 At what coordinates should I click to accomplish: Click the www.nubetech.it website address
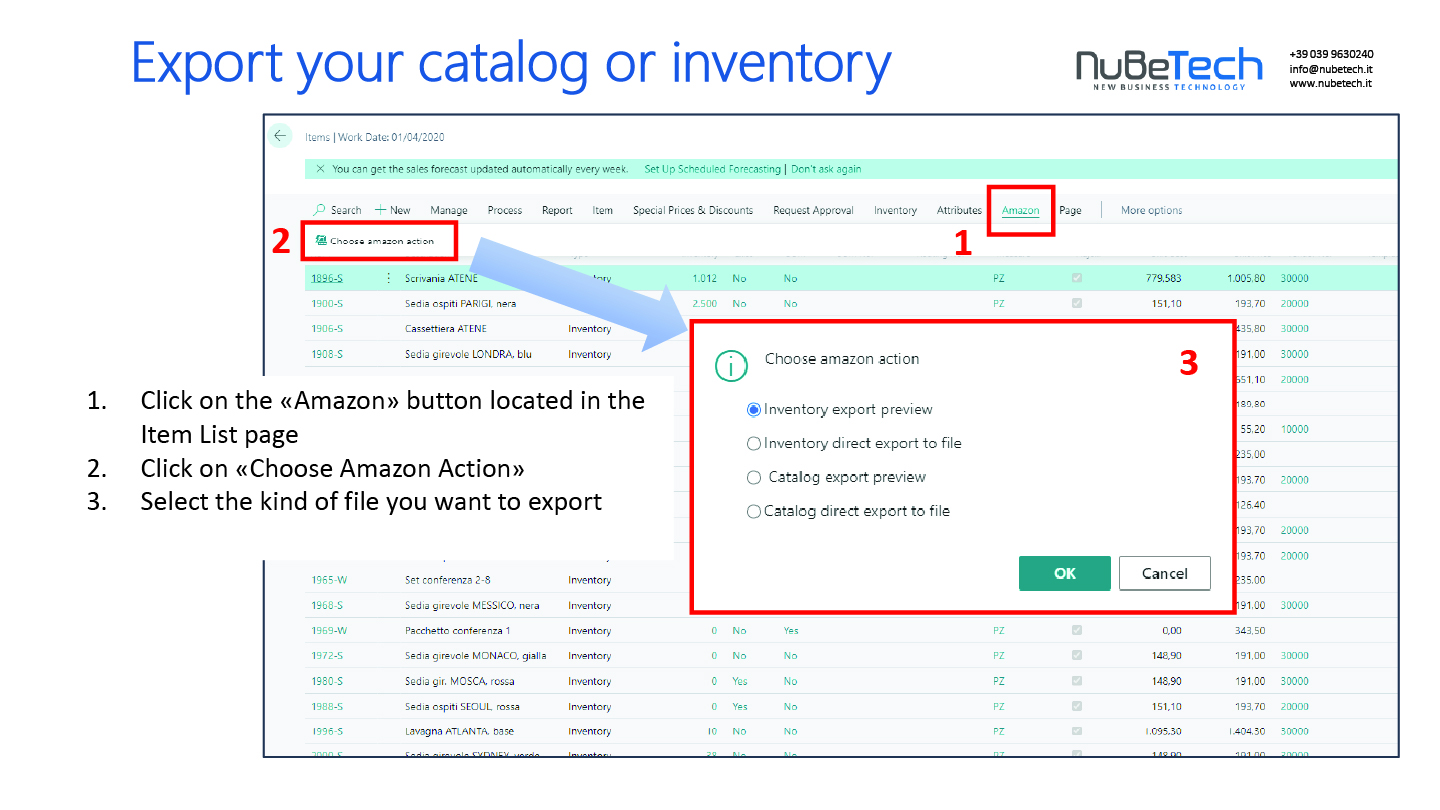pos(1330,83)
